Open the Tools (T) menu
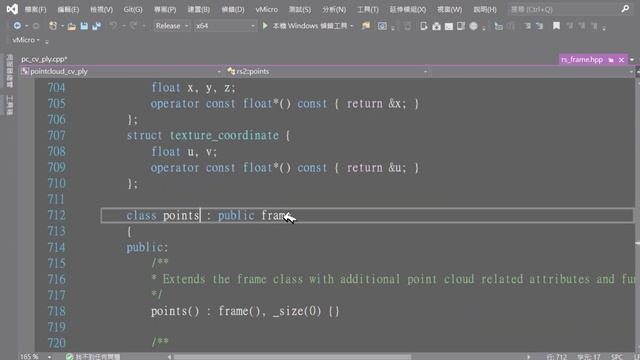The image size is (640, 360). (368, 9)
